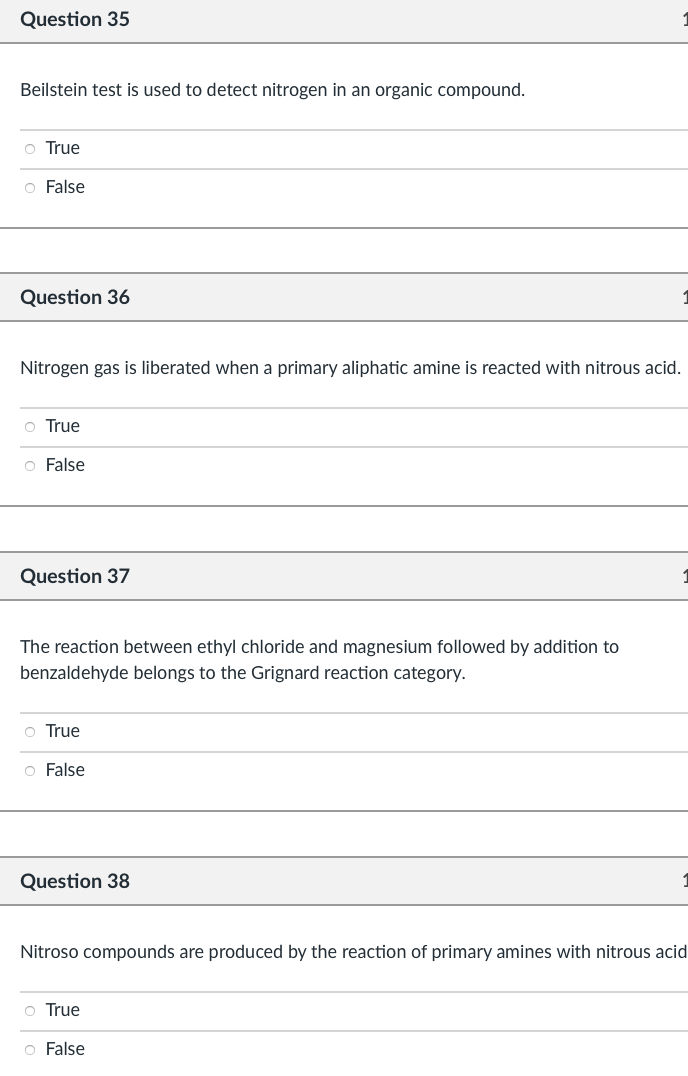
Task: Click the Grignard reaction statement text
Action: tap(320, 660)
